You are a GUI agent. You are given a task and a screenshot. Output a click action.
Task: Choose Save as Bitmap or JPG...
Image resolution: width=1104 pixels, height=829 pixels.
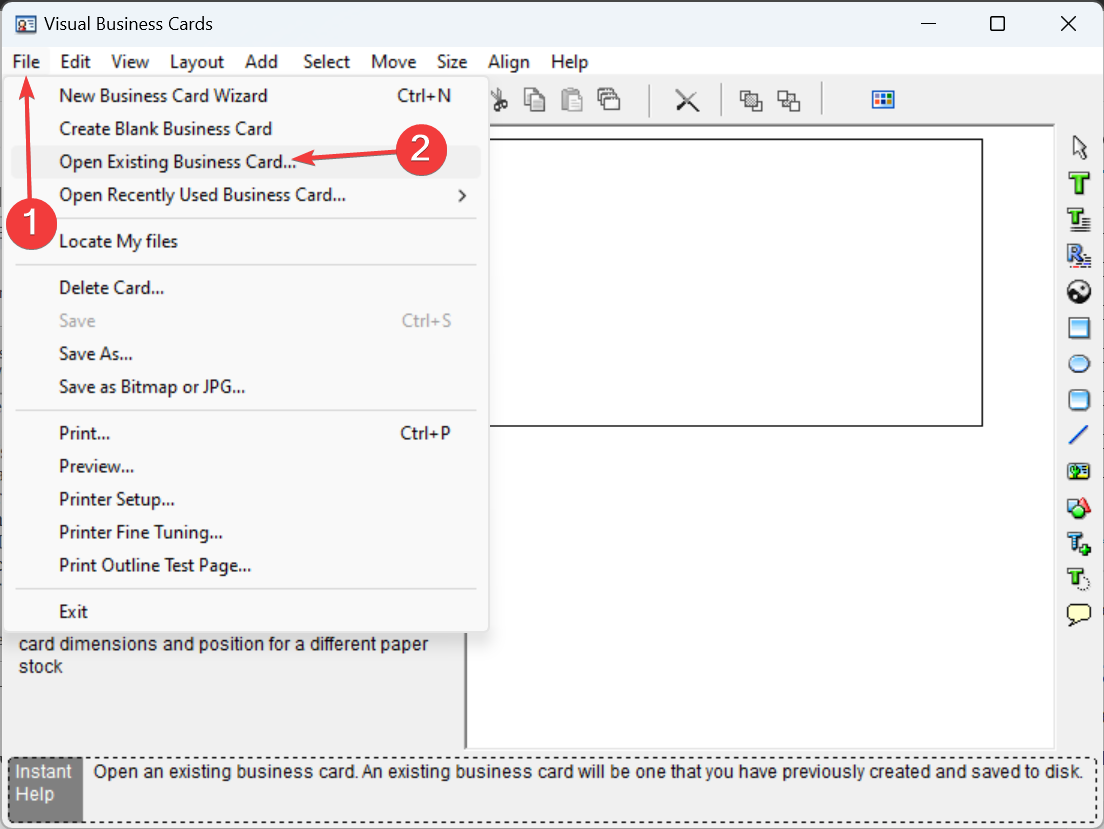click(246, 387)
